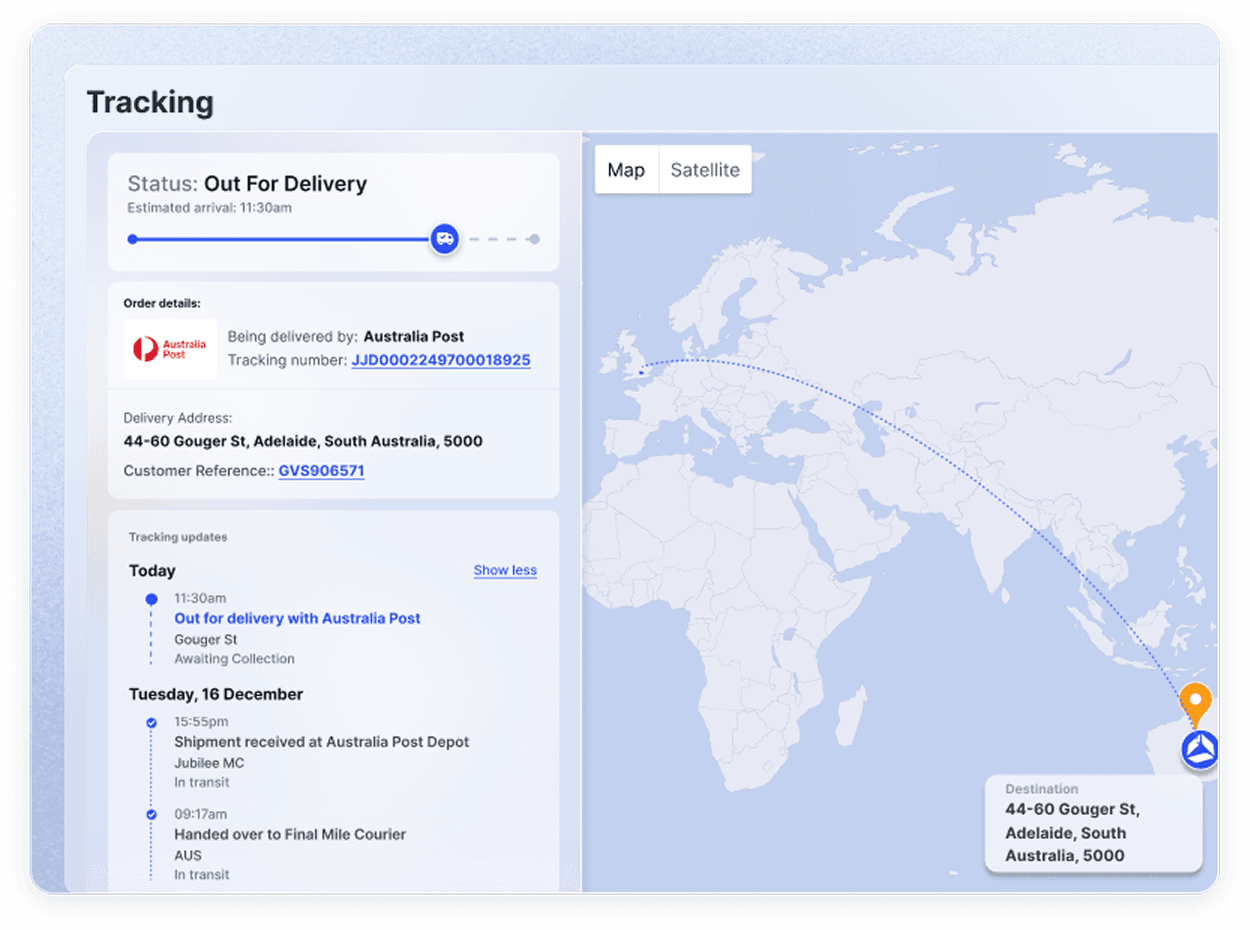Click 'Today' heading in tracking updates
Image resolution: width=1250 pixels, height=930 pixels.
point(152,571)
